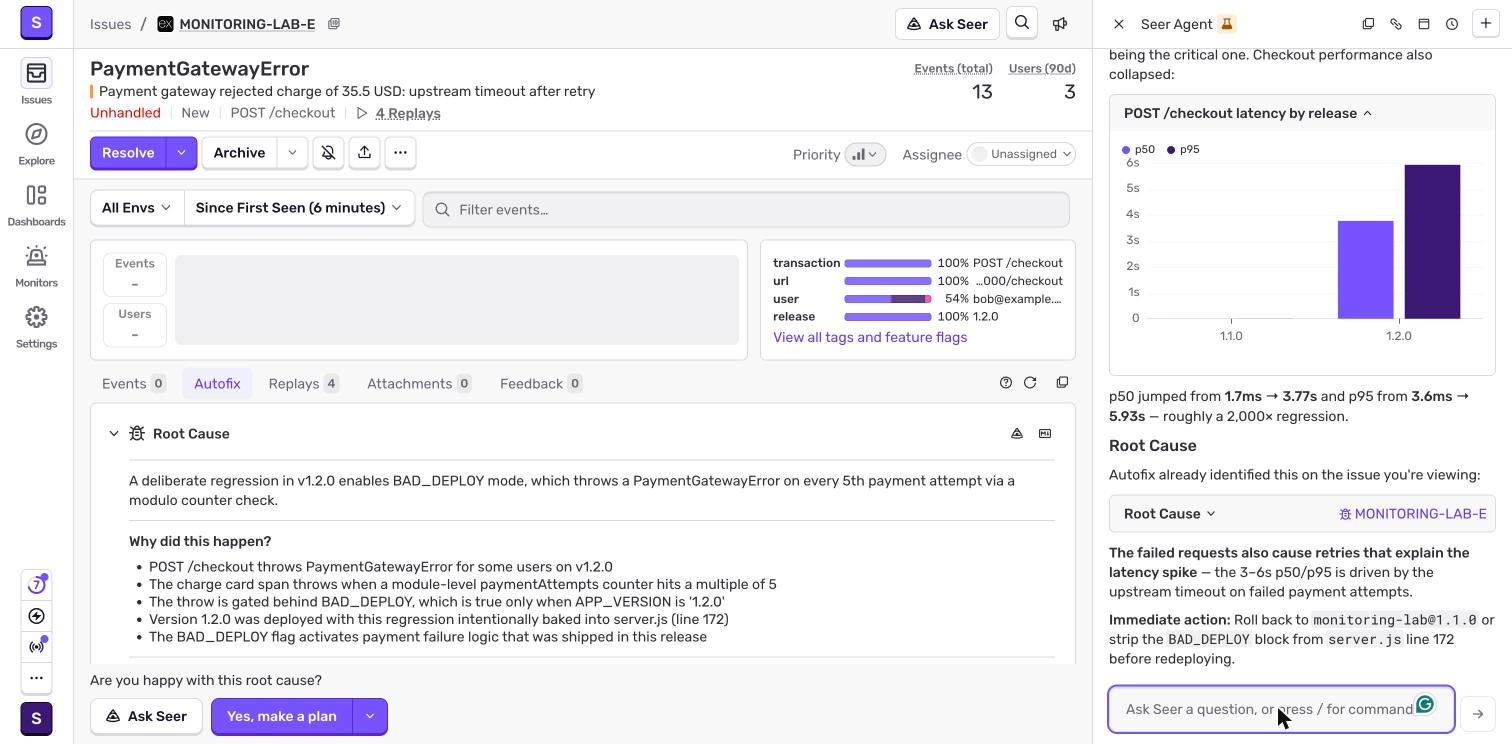Go to Dashboards in the sidebar
This screenshot has height=744, width=1512.
[x=36, y=204]
